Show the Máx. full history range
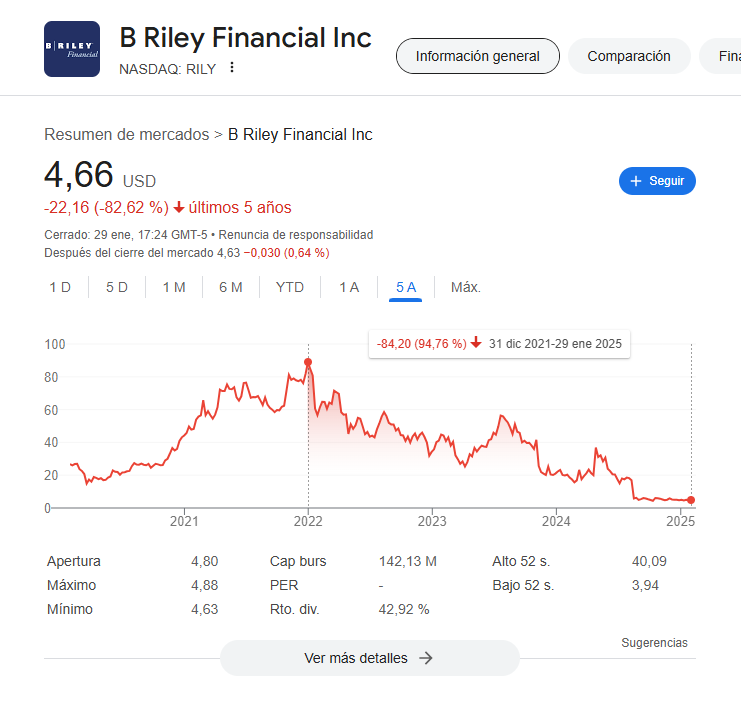 [466, 287]
